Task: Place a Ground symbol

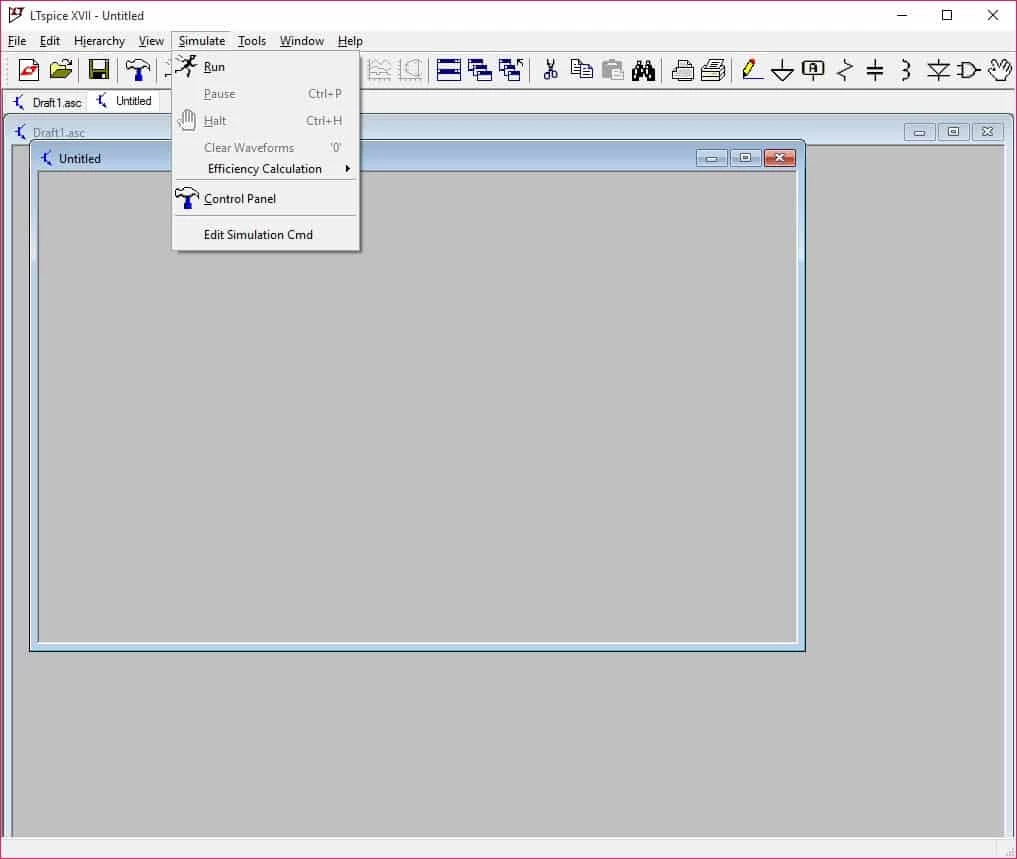Action: click(x=782, y=70)
